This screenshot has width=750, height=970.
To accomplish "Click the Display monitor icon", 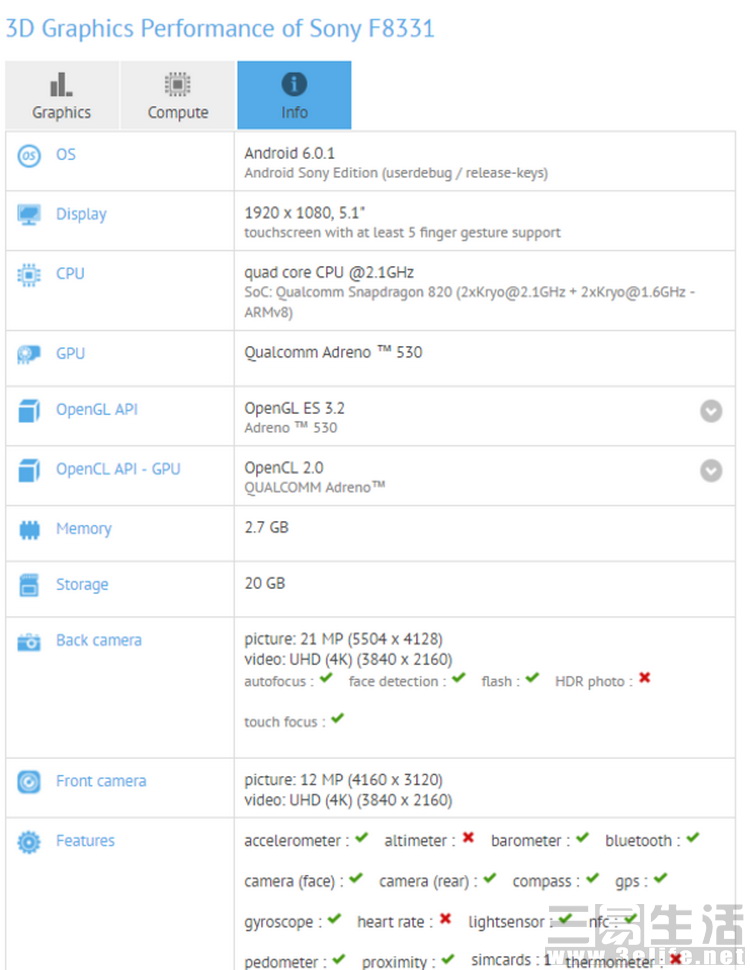I will [29, 215].
